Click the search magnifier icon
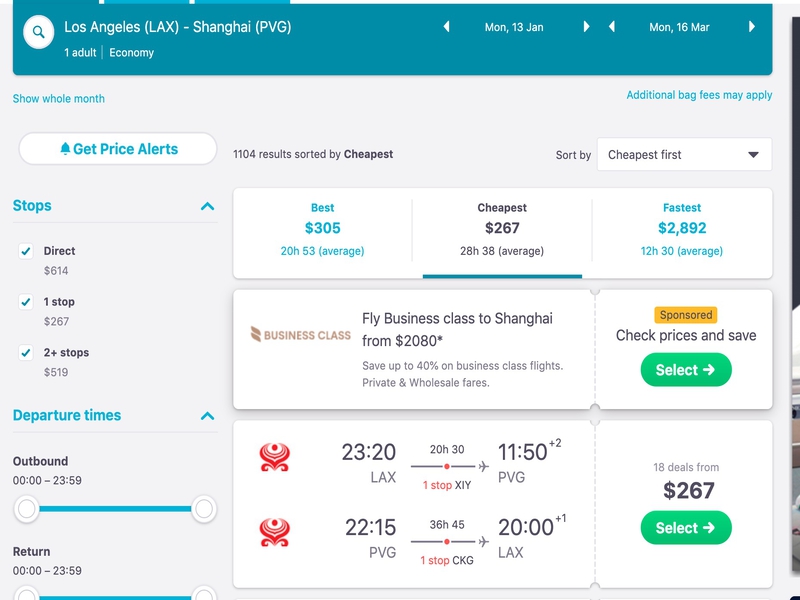800x600 pixels. [39, 32]
